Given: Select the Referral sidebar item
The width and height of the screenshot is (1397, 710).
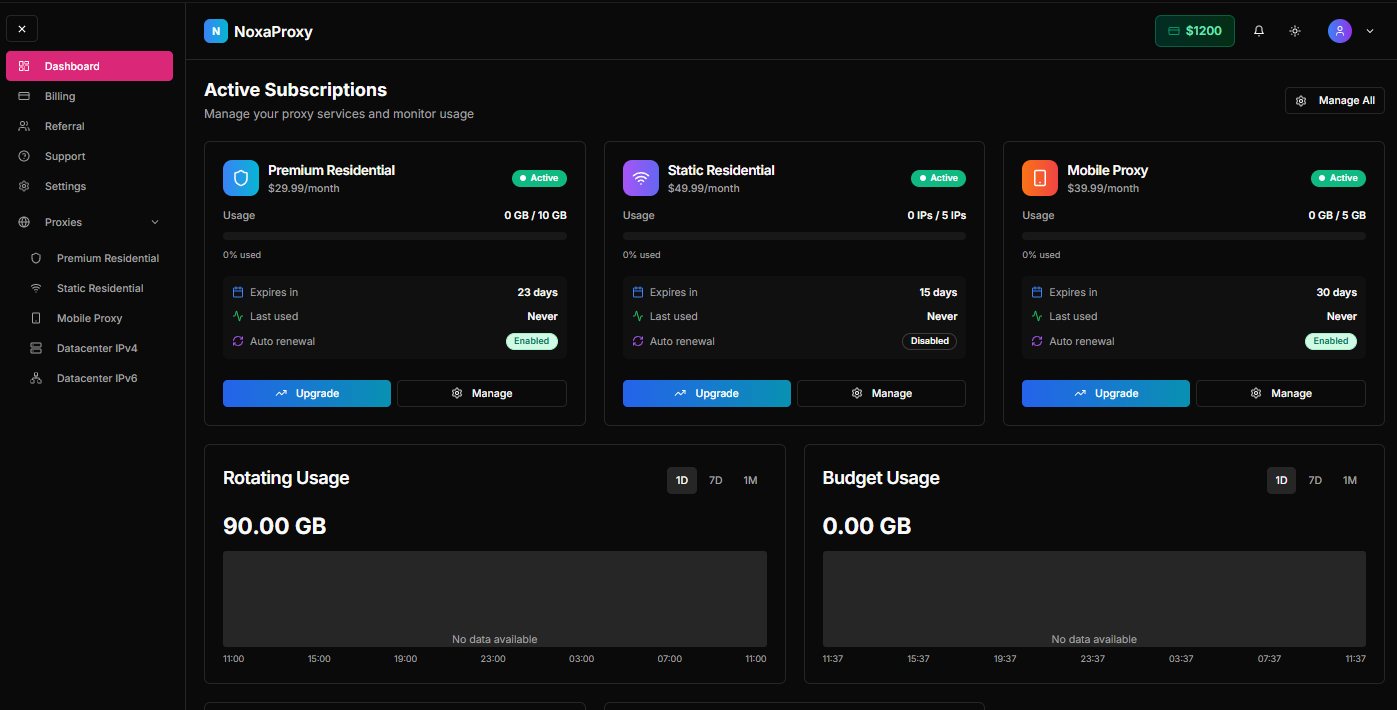Looking at the screenshot, I should (x=64, y=126).
